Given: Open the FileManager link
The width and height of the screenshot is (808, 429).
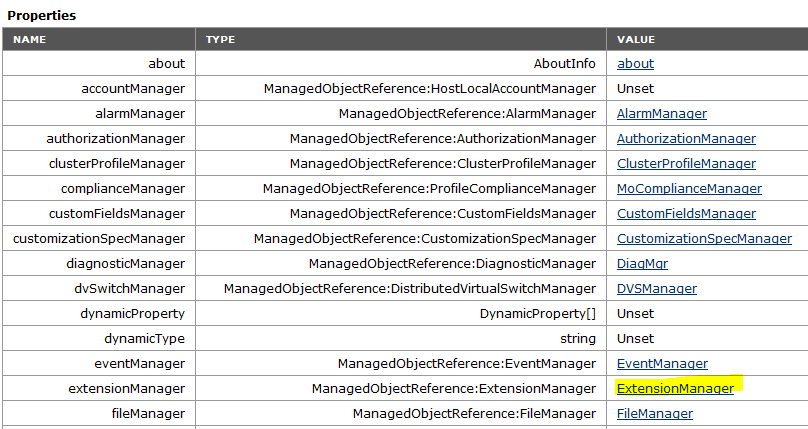Looking at the screenshot, I should point(654,414).
